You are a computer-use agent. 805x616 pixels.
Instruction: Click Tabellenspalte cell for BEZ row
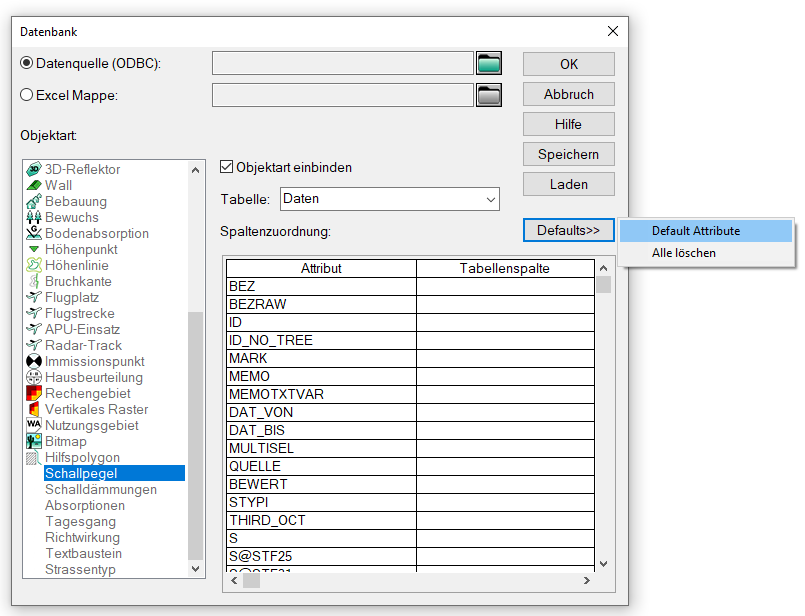click(x=505, y=286)
